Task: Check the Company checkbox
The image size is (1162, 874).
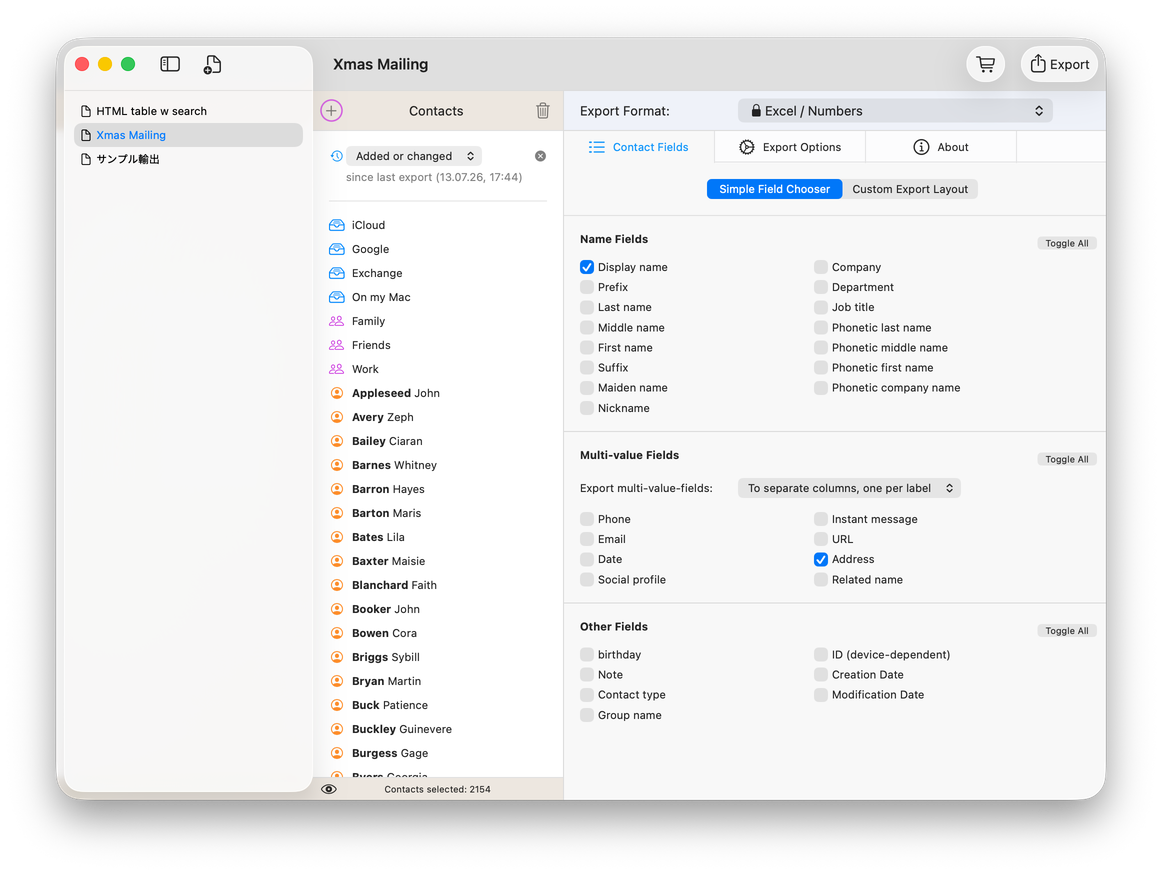Action: point(820,267)
